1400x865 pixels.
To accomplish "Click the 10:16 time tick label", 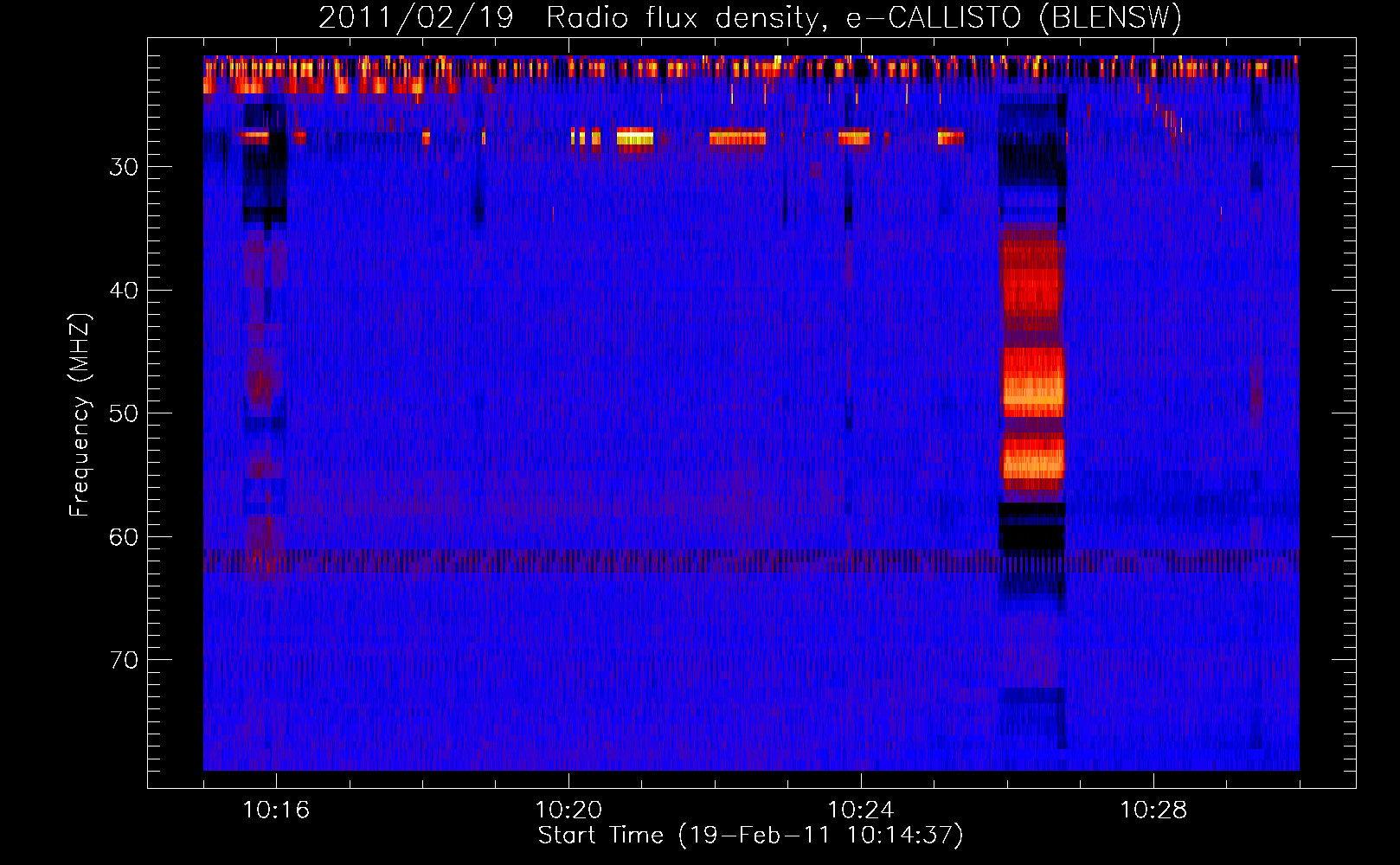I will (x=276, y=810).
